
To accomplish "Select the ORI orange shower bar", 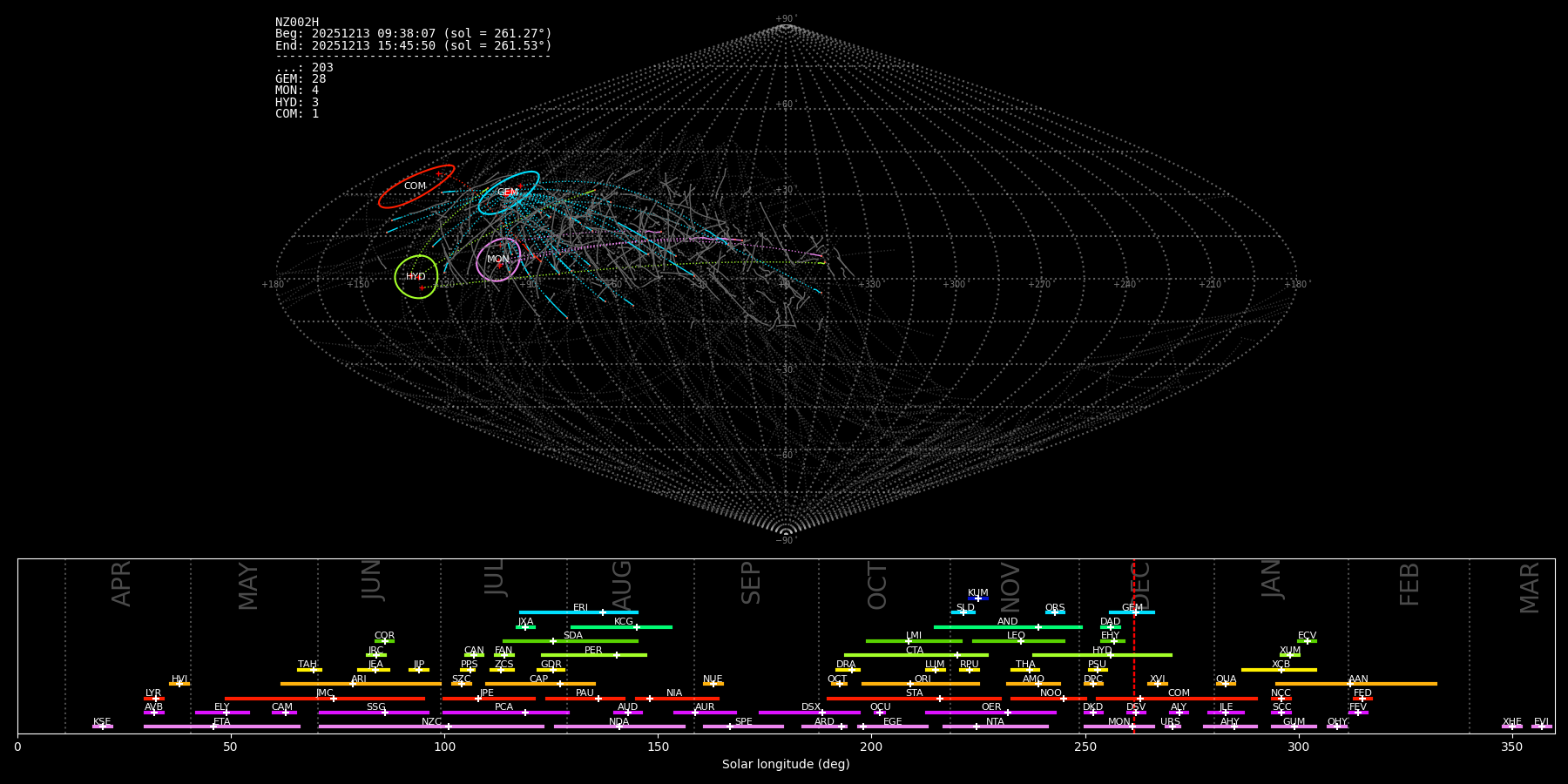I will (921, 684).
